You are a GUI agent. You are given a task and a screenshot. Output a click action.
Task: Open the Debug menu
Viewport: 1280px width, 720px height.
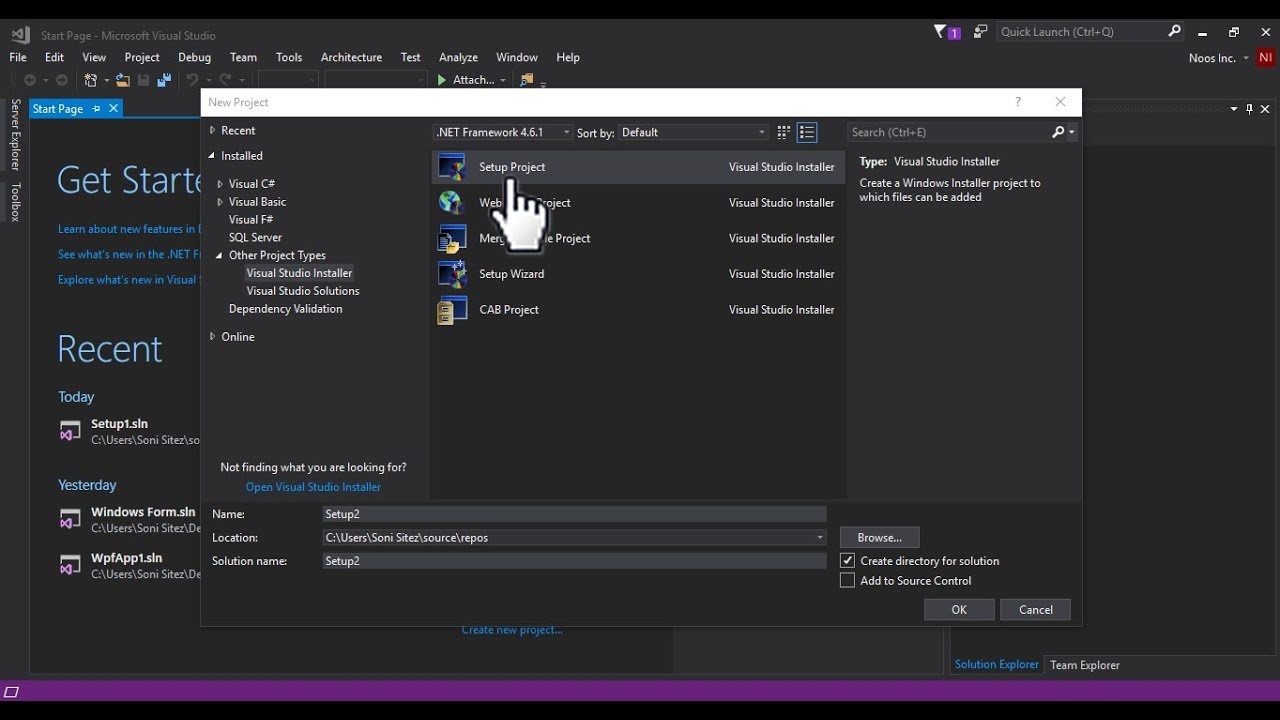point(195,57)
